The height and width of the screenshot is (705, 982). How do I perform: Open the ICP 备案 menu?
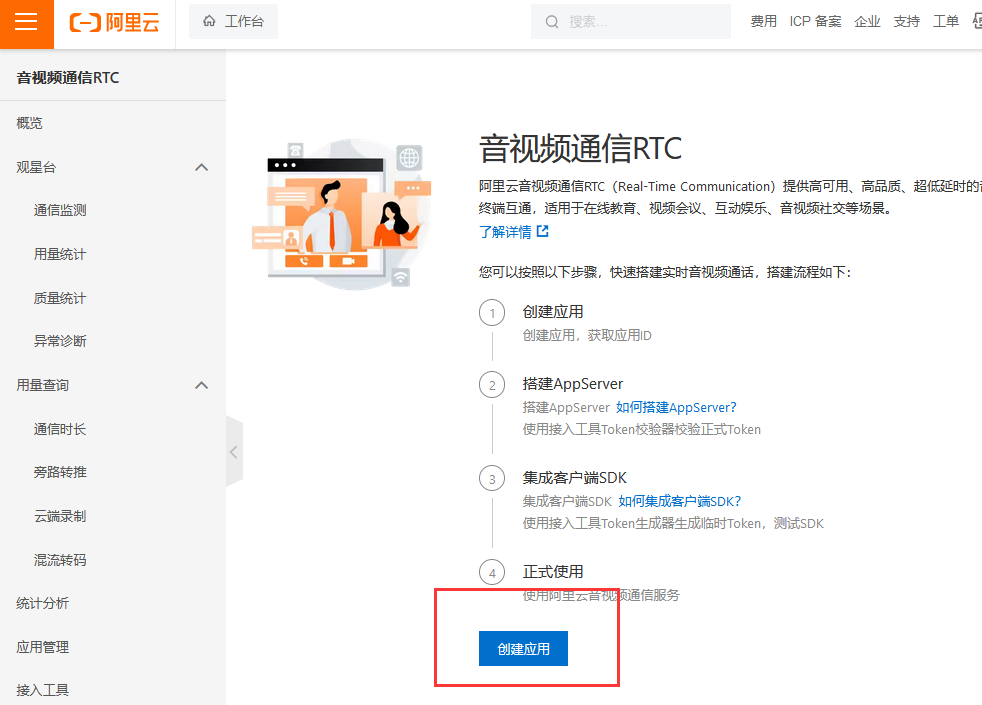(815, 21)
